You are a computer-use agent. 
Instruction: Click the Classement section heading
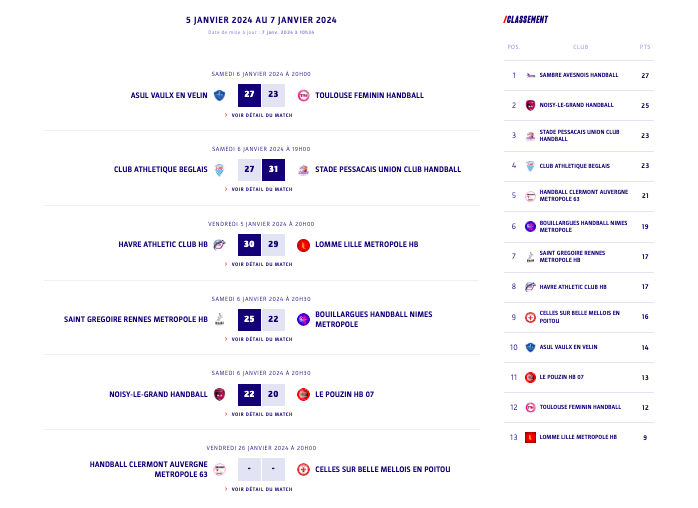coord(526,19)
